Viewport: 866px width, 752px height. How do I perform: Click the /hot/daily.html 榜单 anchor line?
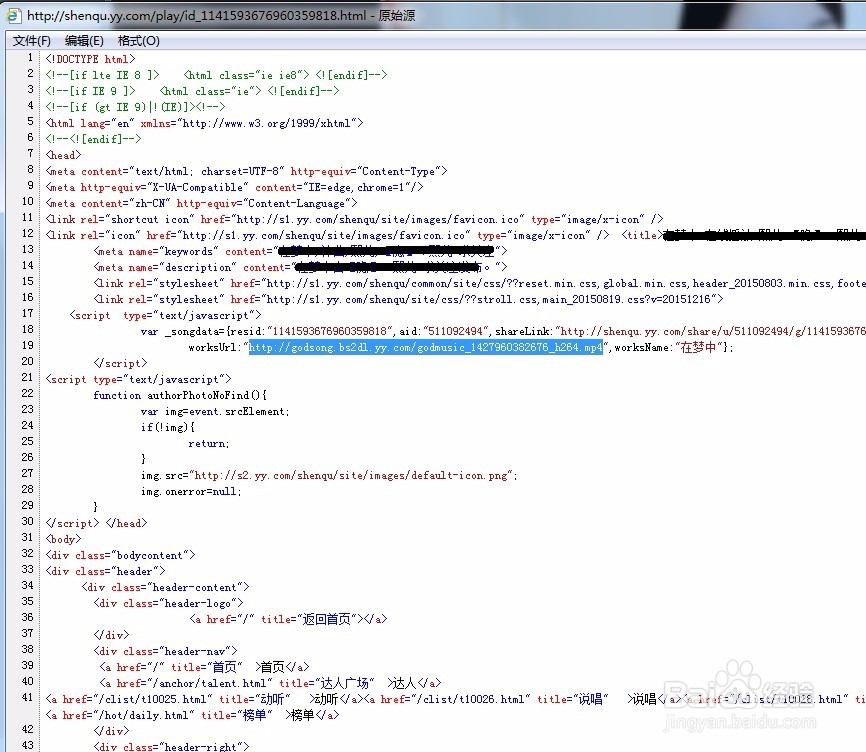192,715
